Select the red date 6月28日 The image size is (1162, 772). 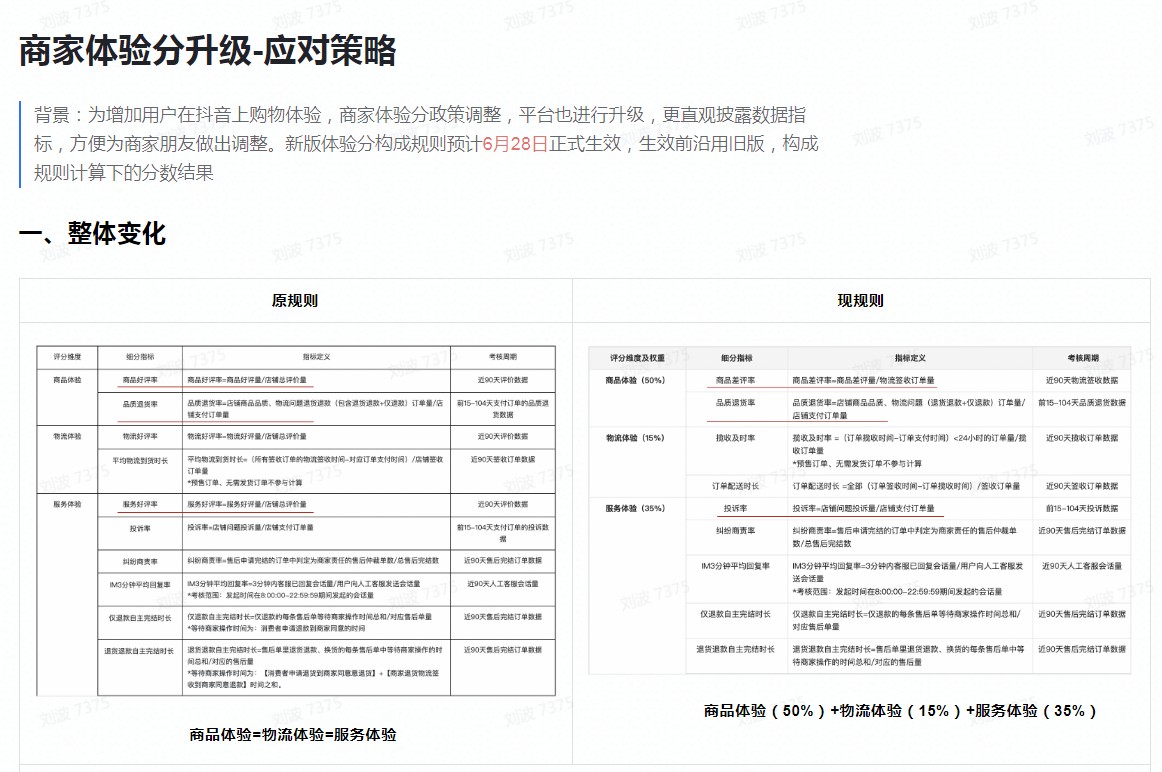(515, 144)
